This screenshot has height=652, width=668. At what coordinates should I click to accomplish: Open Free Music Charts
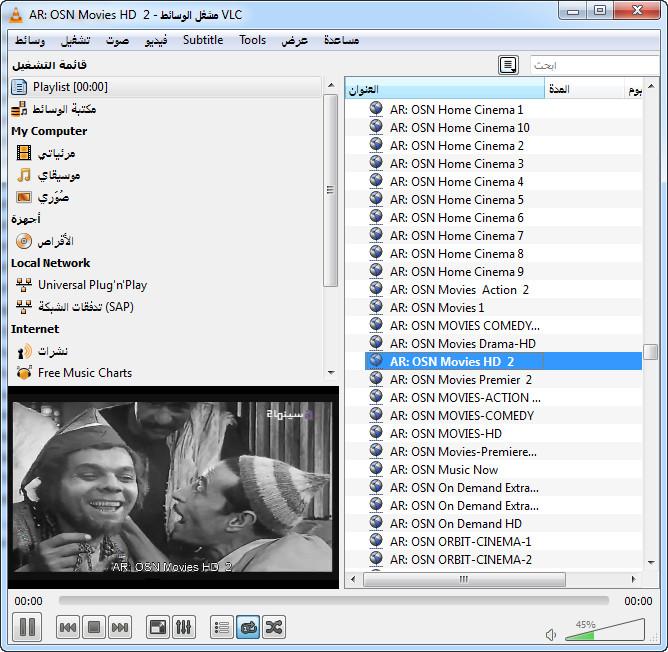pyautogui.click(x=74, y=373)
